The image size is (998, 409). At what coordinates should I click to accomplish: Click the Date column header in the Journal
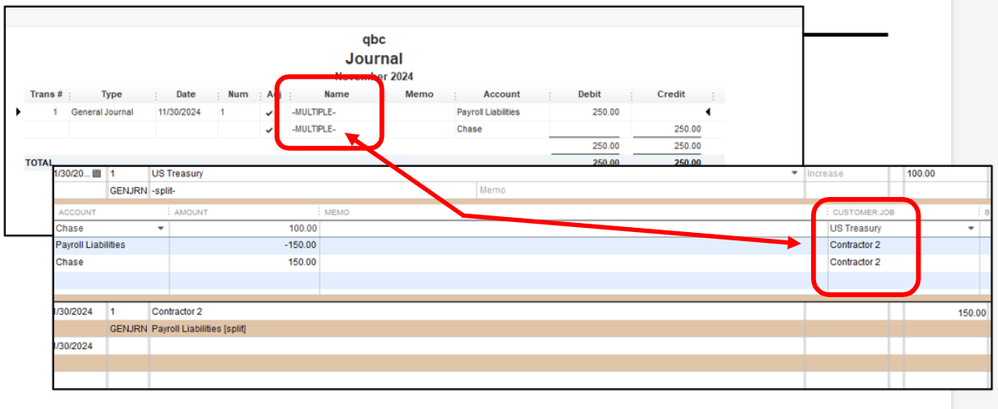[186, 94]
